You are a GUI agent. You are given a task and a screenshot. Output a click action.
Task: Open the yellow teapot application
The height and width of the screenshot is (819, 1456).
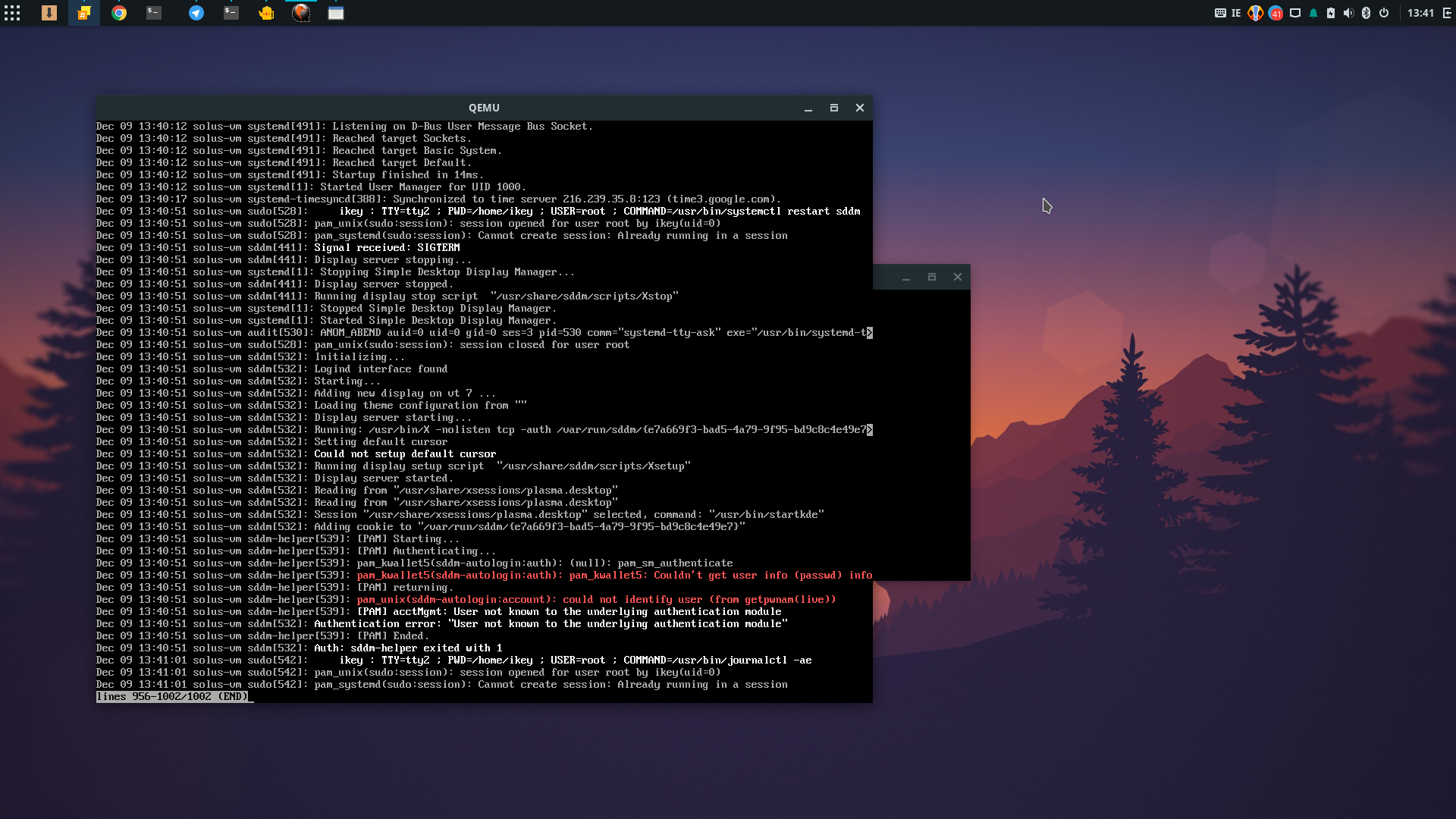coord(266,13)
